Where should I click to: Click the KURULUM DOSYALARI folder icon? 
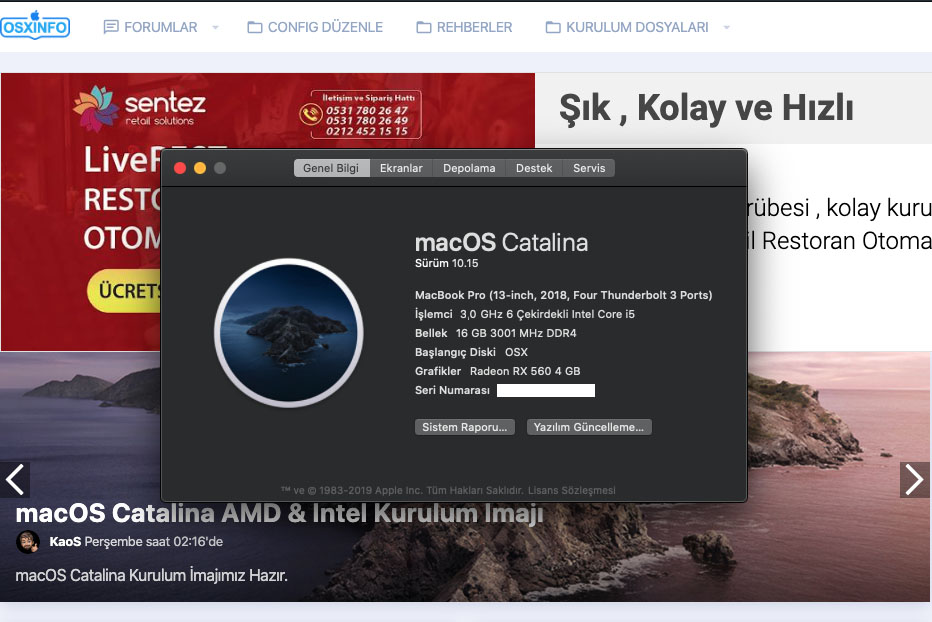coord(553,27)
